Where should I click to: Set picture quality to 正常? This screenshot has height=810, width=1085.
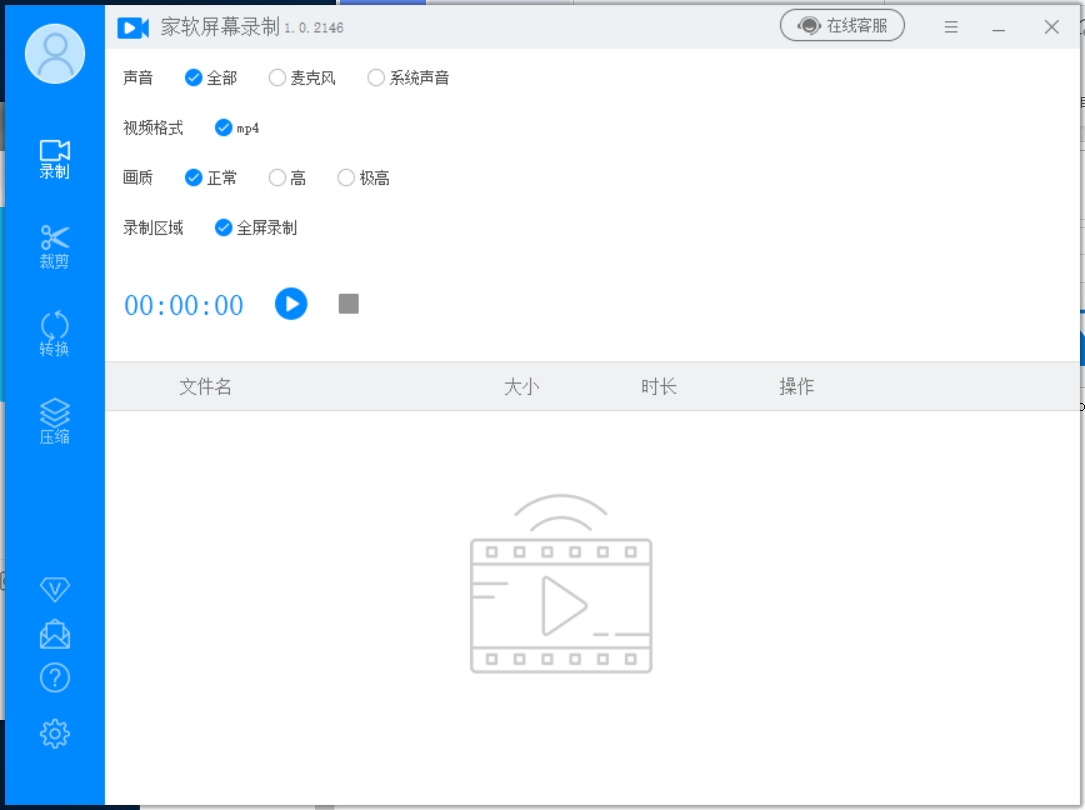coord(194,178)
